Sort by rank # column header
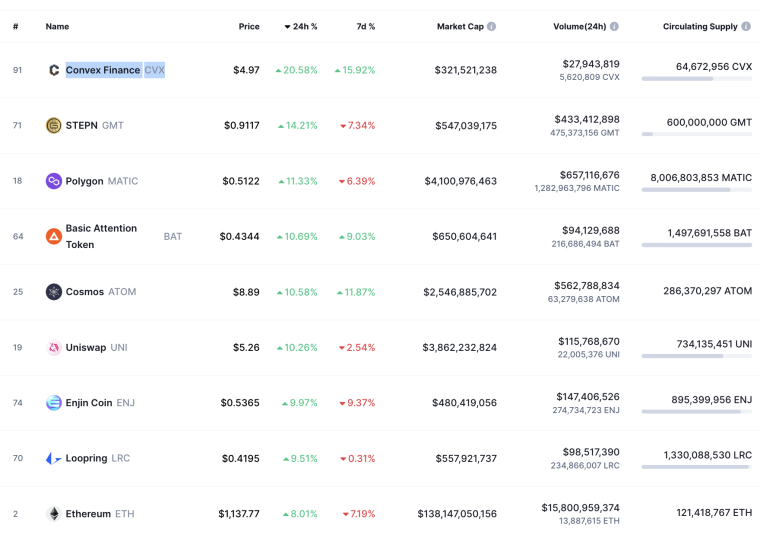This screenshot has width=760, height=541. point(16,27)
